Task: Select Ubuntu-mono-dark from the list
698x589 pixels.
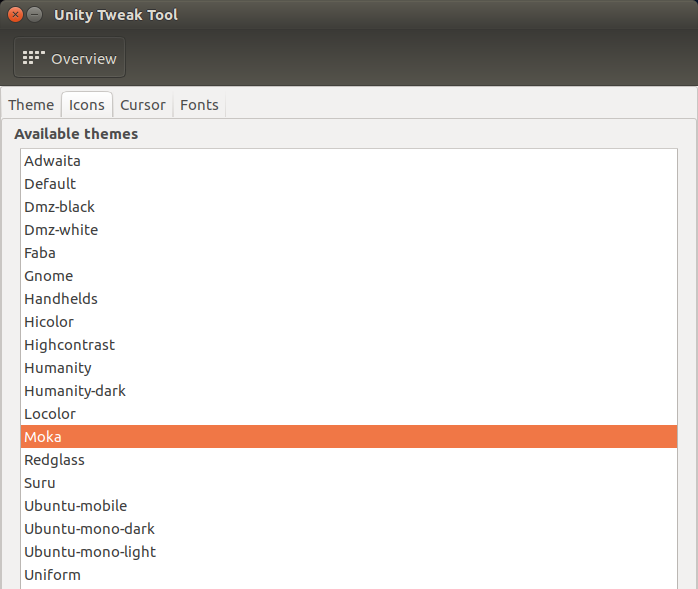Action: point(90,529)
